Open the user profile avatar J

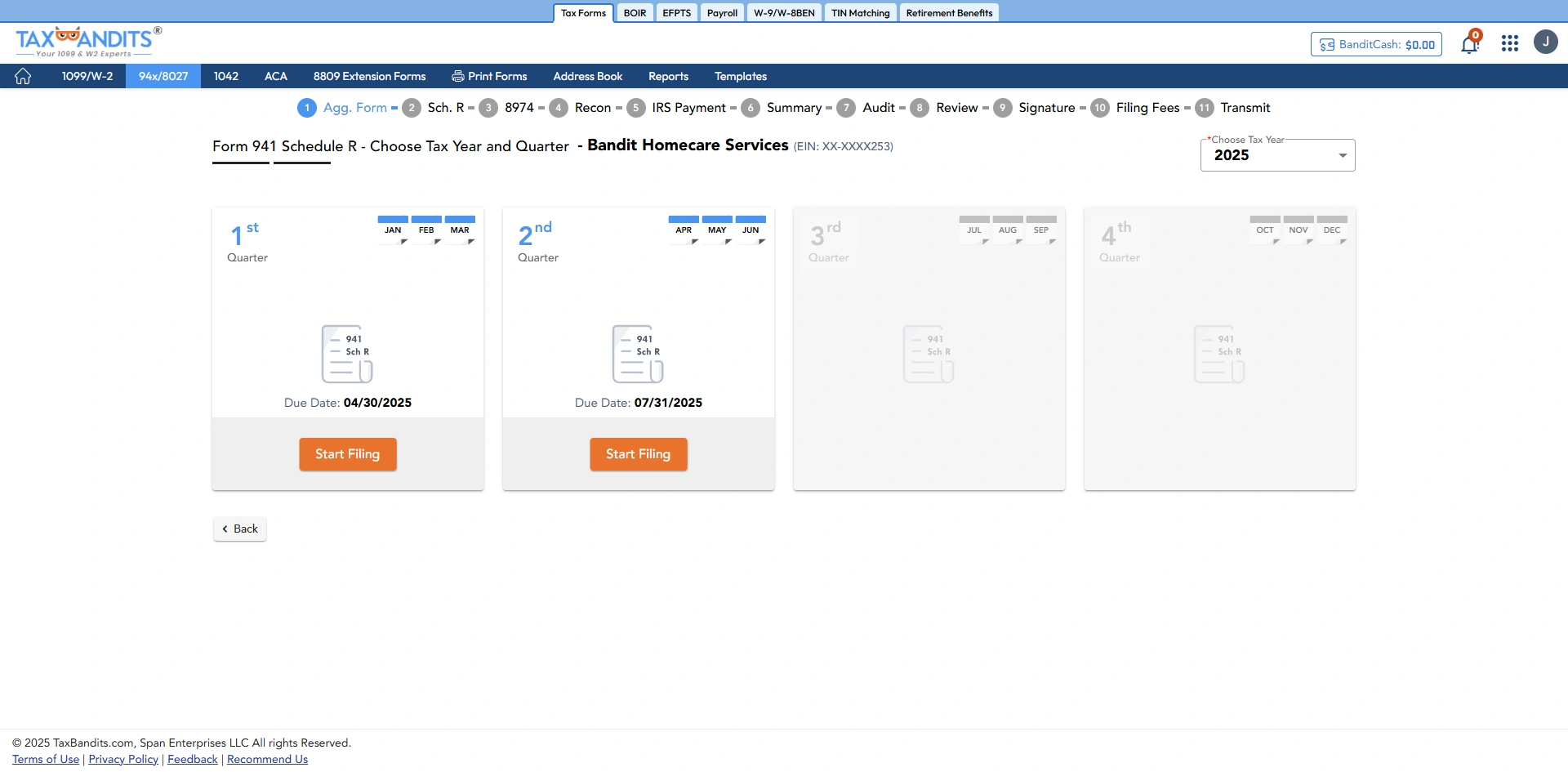pos(1546,42)
